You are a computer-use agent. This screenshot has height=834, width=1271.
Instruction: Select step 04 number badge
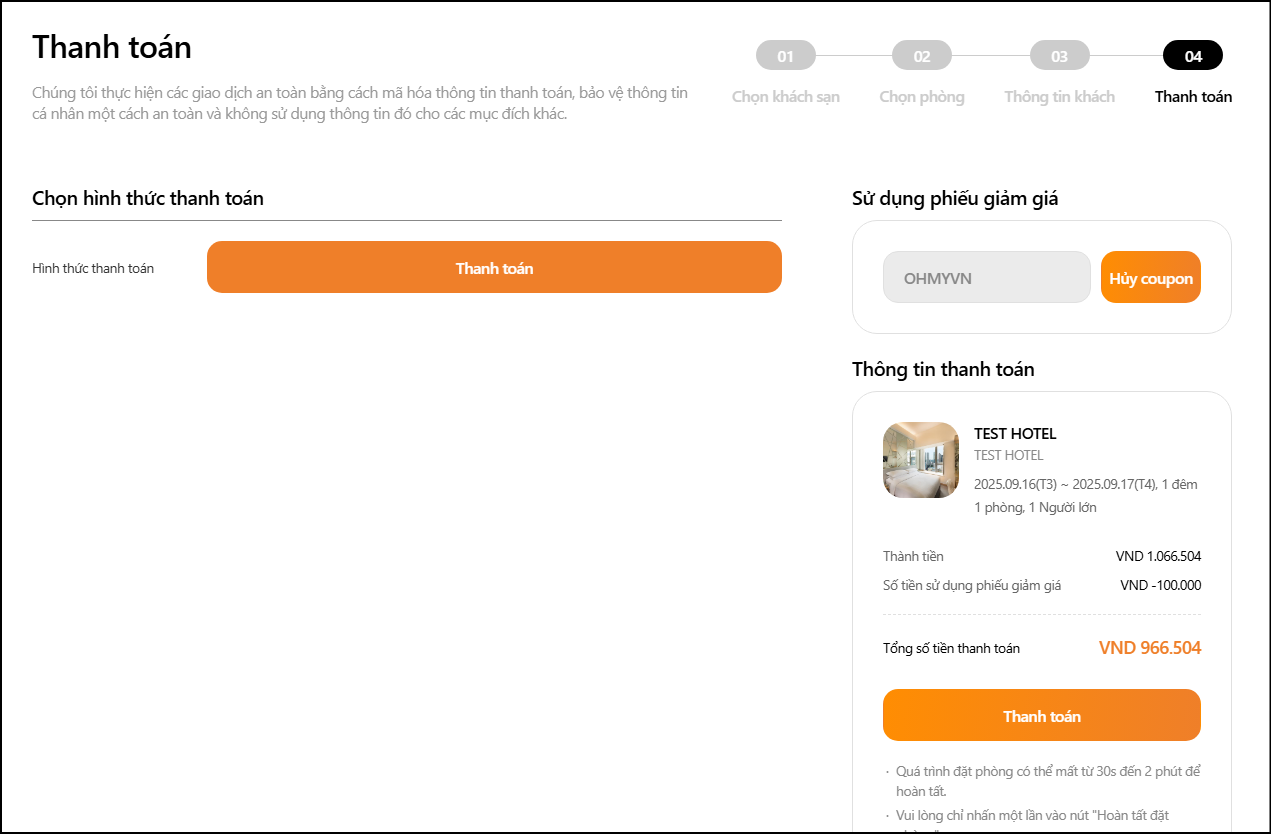point(1192,56)
